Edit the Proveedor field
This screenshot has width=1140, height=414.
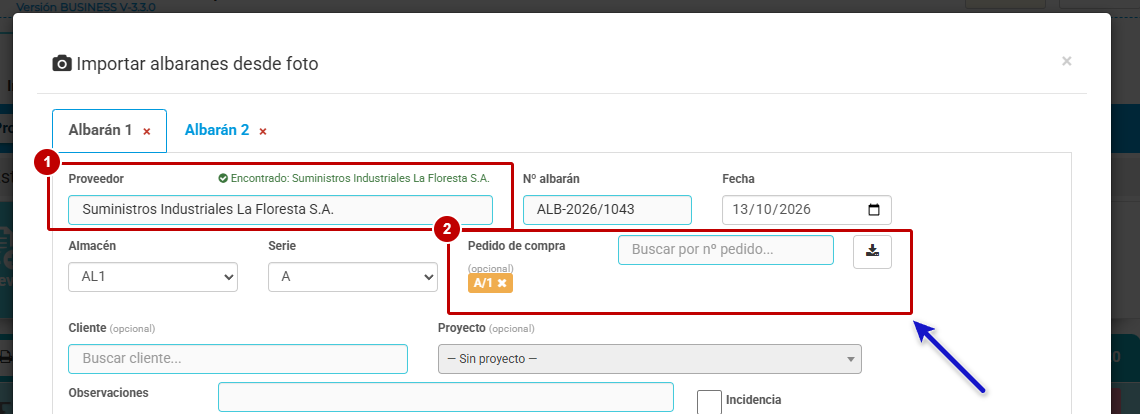[280, 210]
